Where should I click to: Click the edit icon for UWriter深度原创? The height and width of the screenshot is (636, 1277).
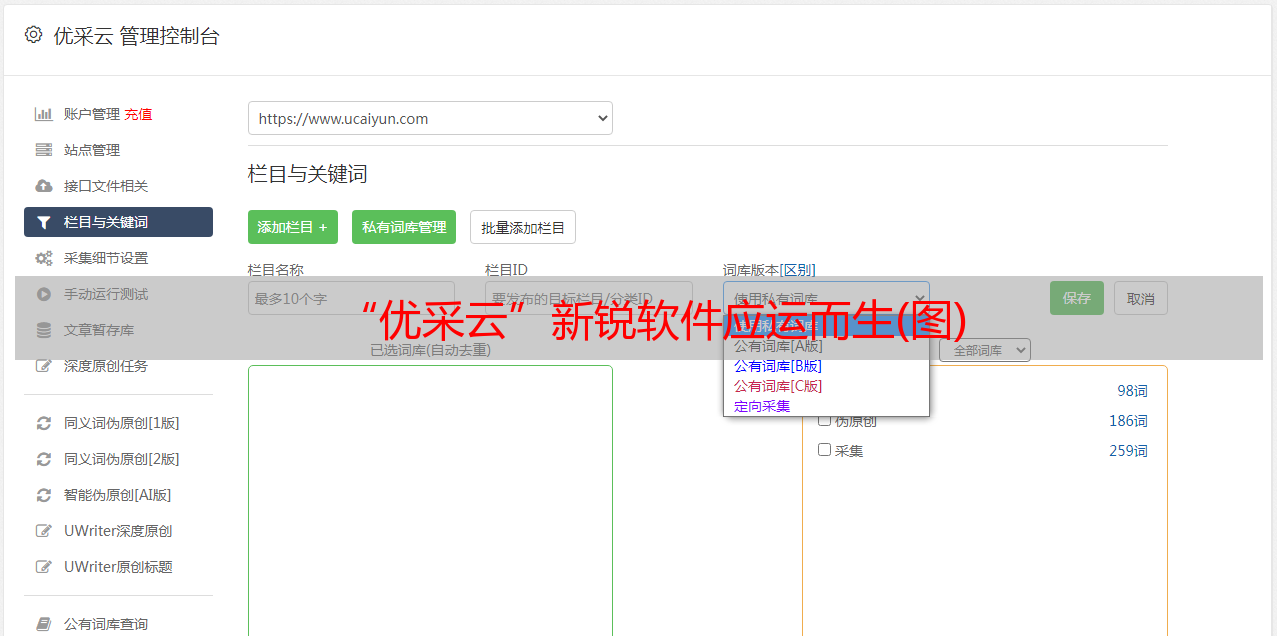pyautogui.click(x=44, y=531)
